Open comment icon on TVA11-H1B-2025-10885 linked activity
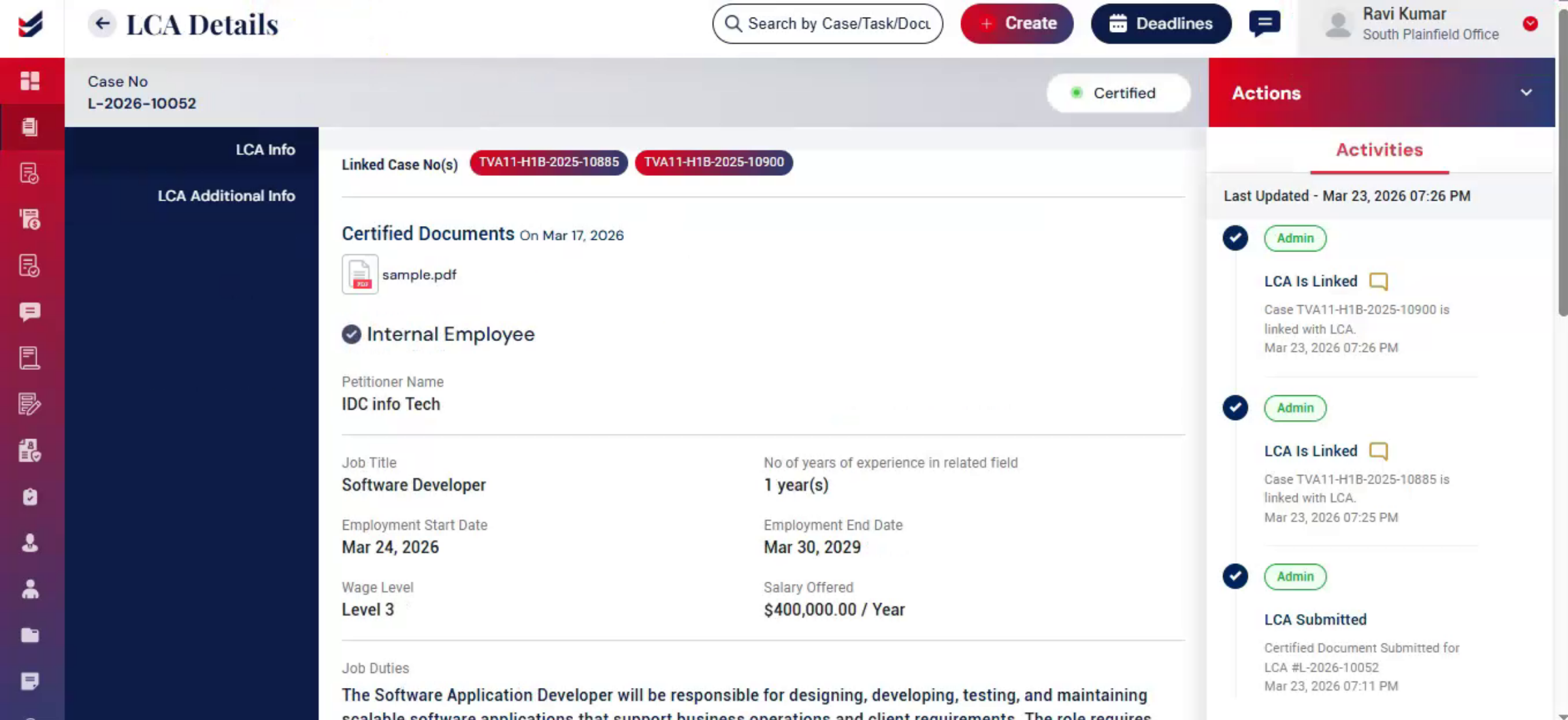The height and width of the screenshot is (720, 1568). pos(1379,451)
